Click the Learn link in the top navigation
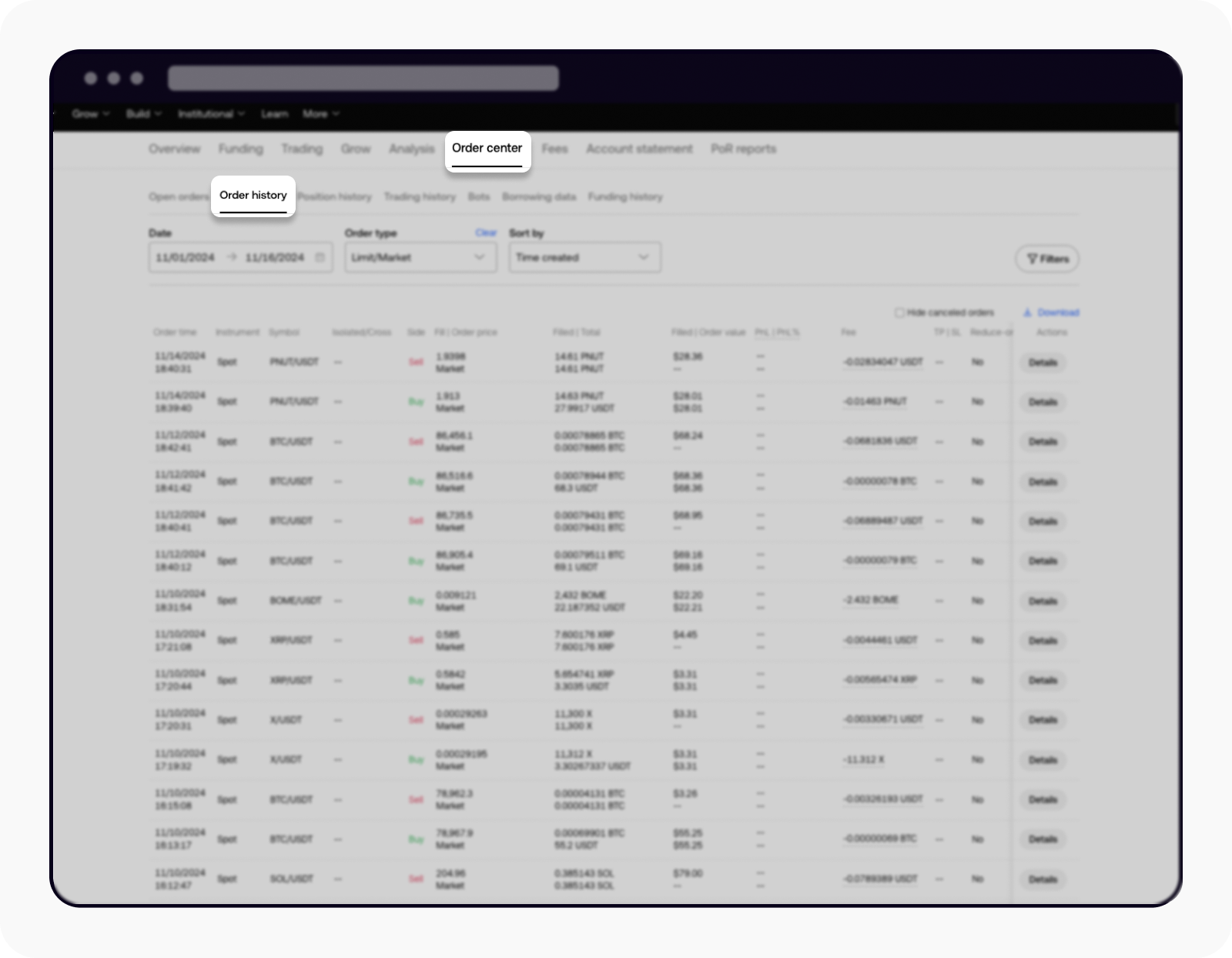This screenshot has height=958, width=1232. (x=274, y=114)
